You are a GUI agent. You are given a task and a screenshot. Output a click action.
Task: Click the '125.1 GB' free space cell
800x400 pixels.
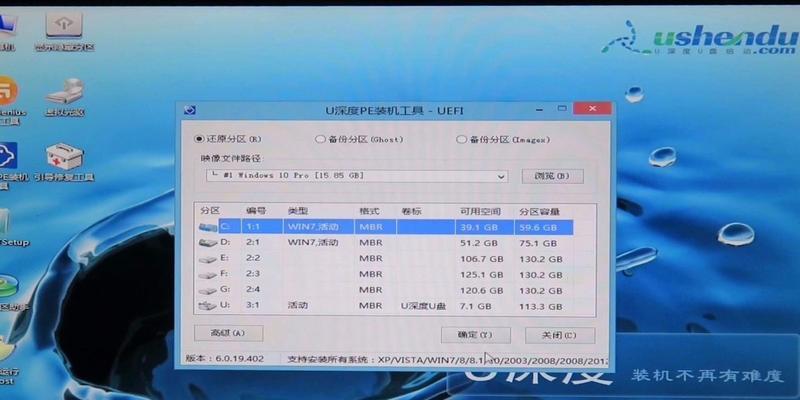coord(481,274)
